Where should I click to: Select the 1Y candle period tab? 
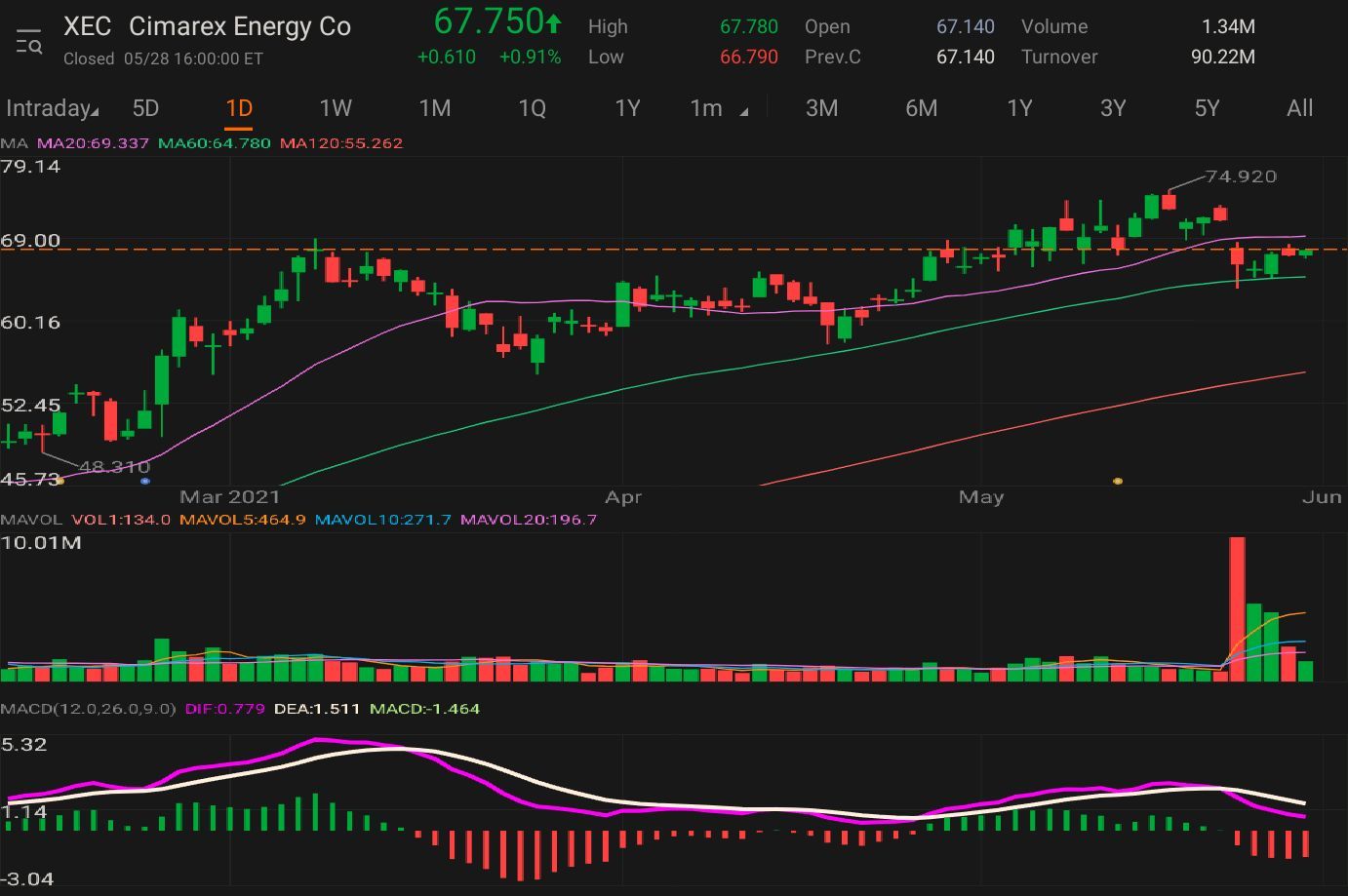coord(627,108)
